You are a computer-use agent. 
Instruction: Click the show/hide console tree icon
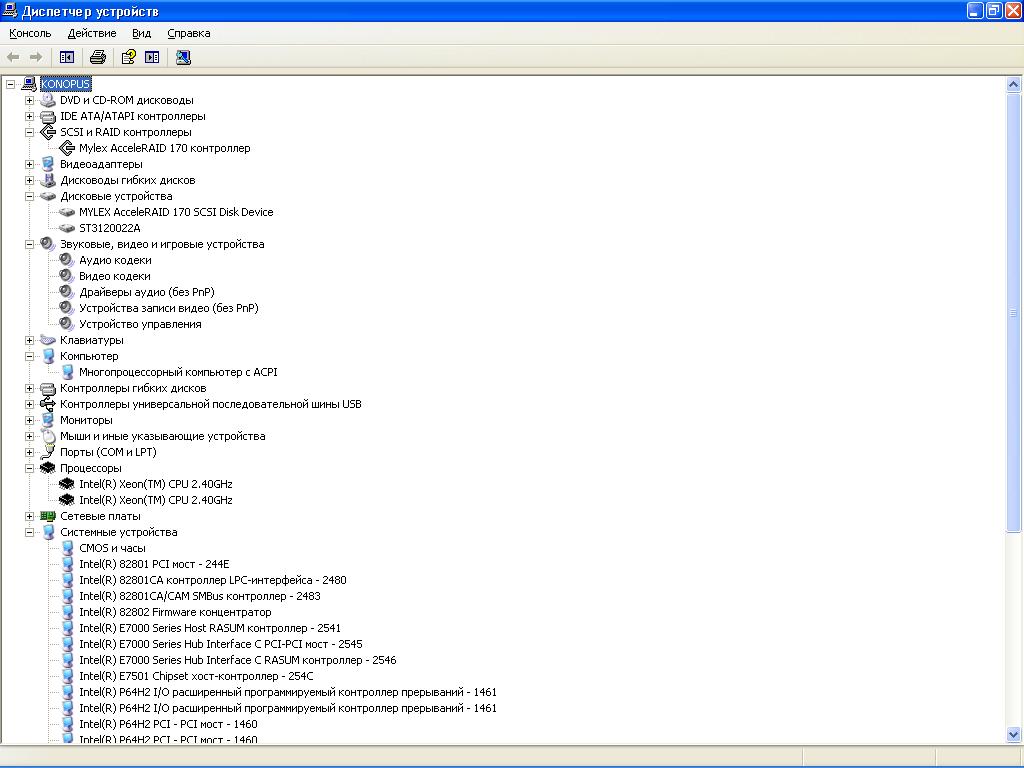[67, 57]
